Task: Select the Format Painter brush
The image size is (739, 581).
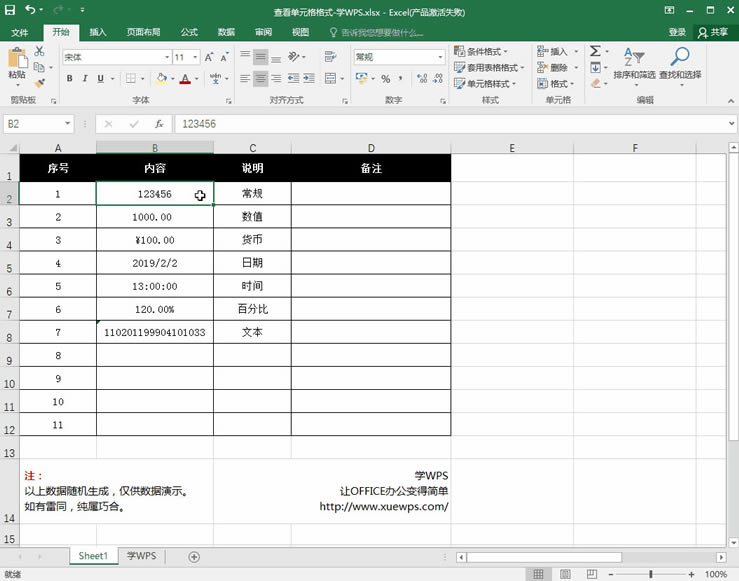Action: [39, 84]
